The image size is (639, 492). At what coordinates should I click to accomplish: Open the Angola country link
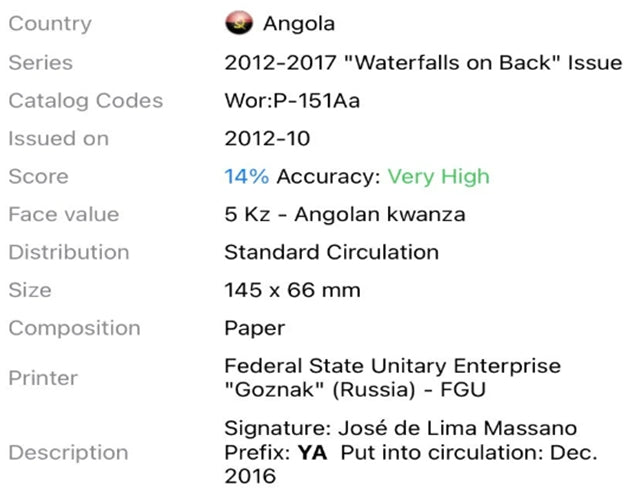tap(299, 24)
